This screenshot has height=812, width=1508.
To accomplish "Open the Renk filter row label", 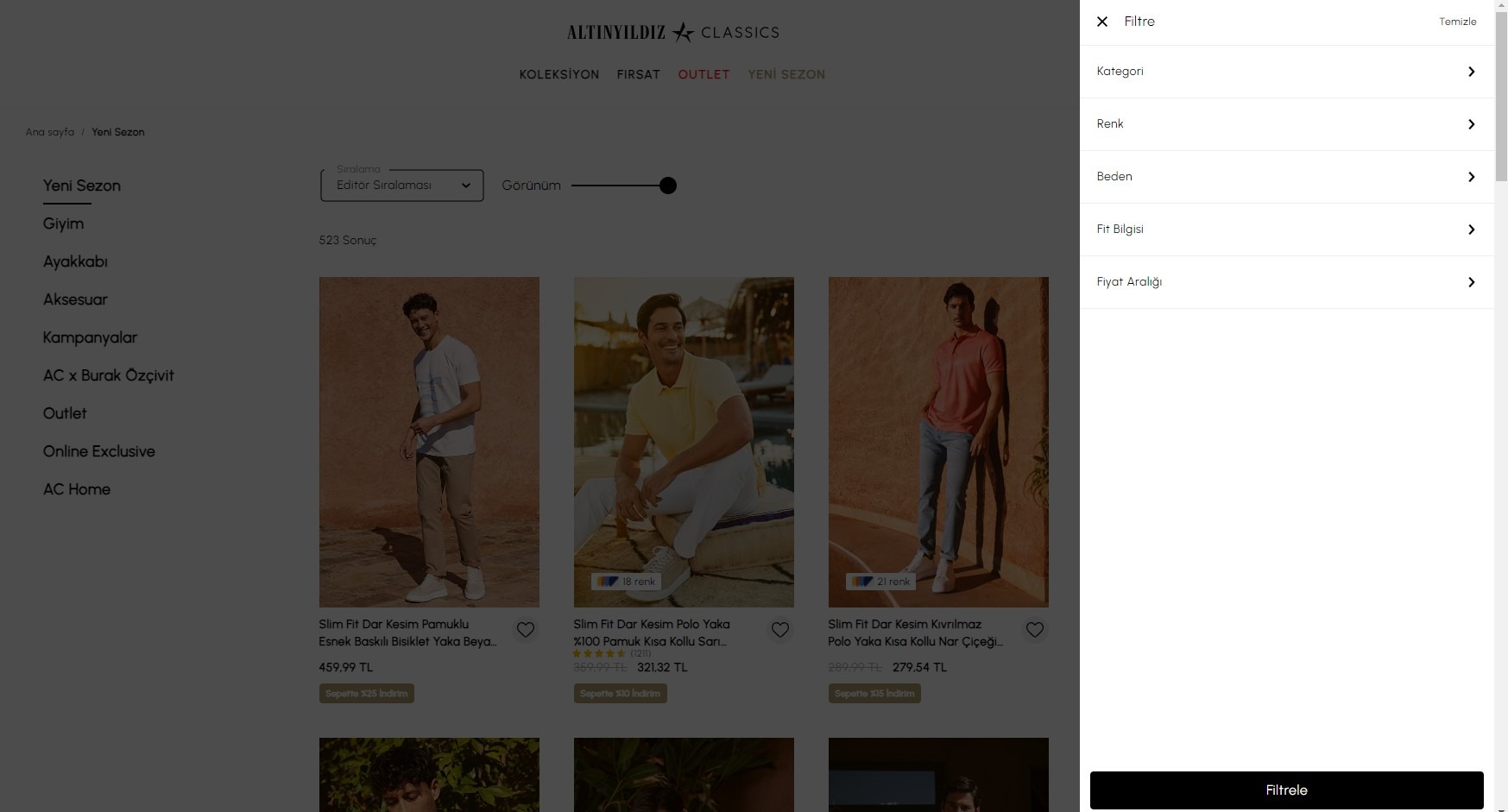I will point(1110,124).
